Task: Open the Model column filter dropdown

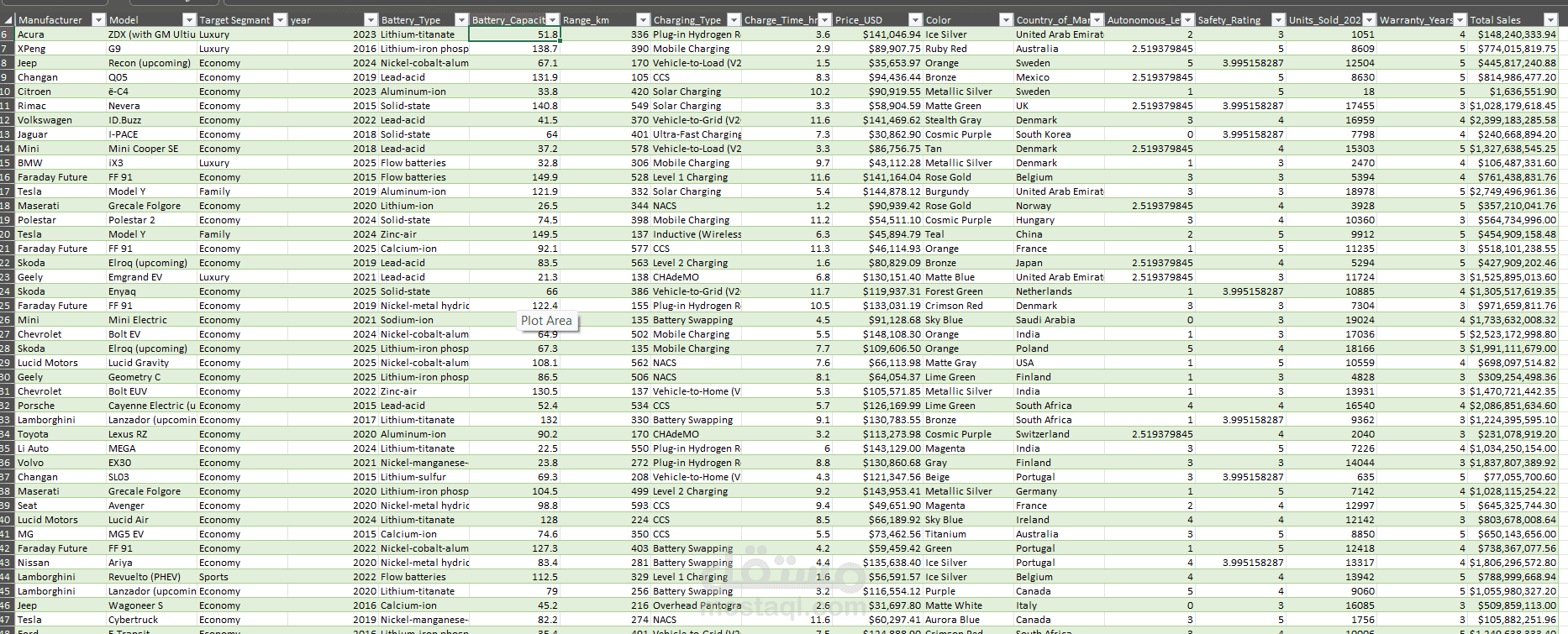Action: point(189,19)
